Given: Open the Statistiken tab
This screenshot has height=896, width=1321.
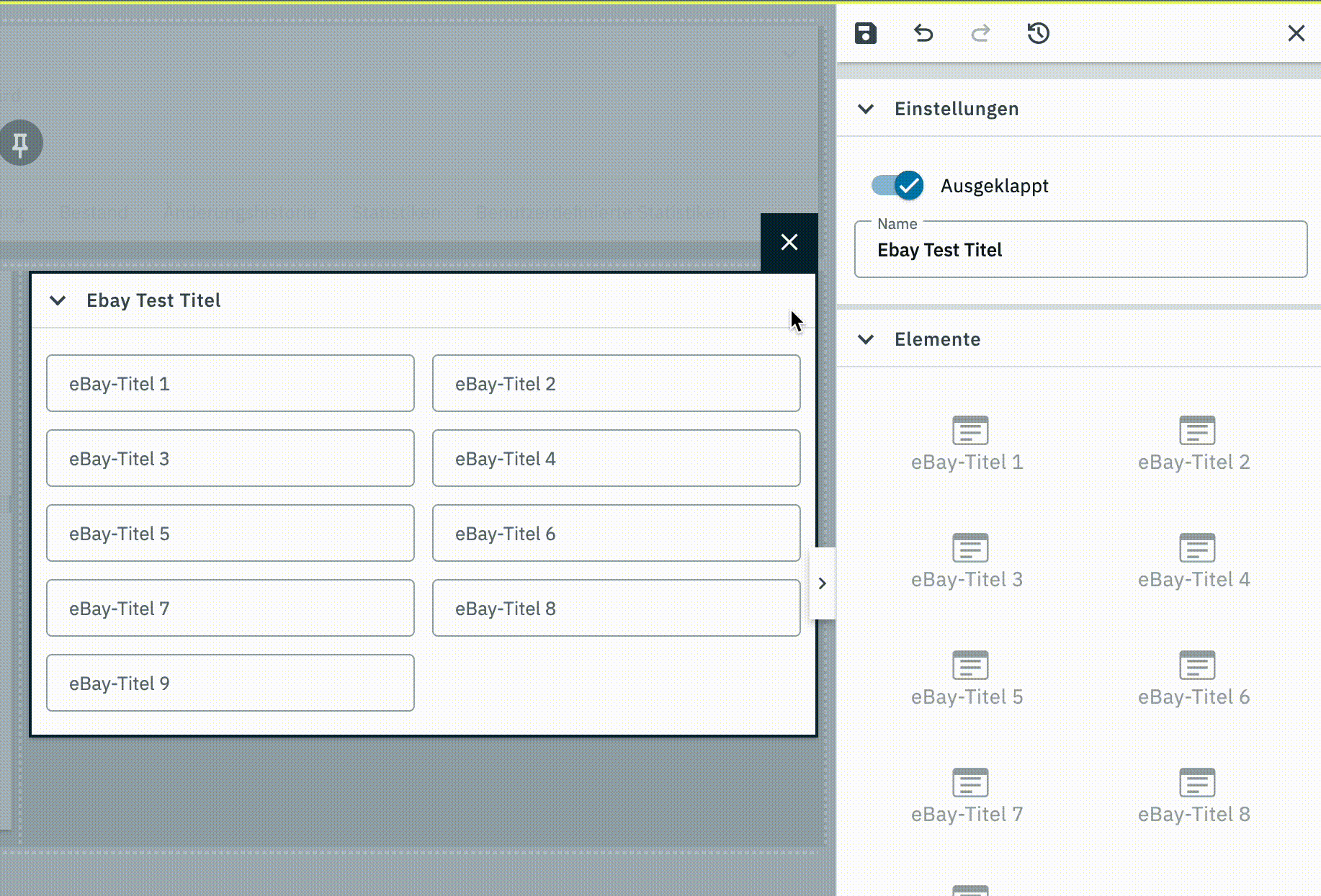Looking at the screenshot, I should click(396, 212).
